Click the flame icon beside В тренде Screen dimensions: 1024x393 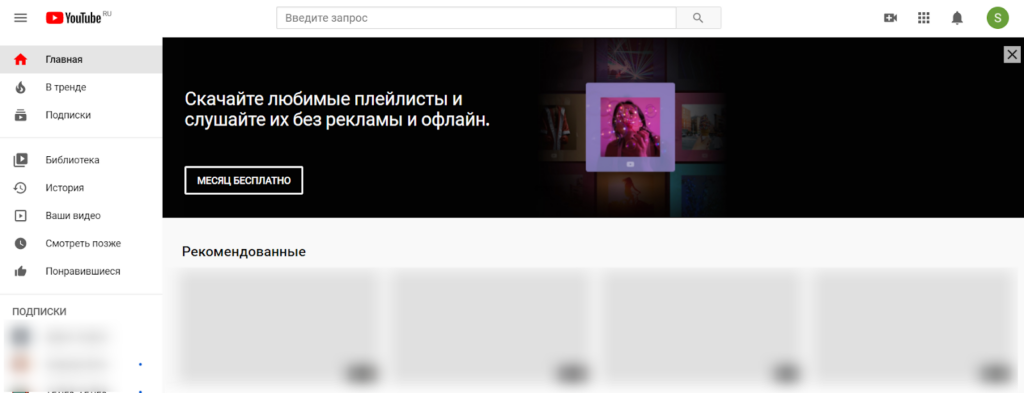[21, 87]
